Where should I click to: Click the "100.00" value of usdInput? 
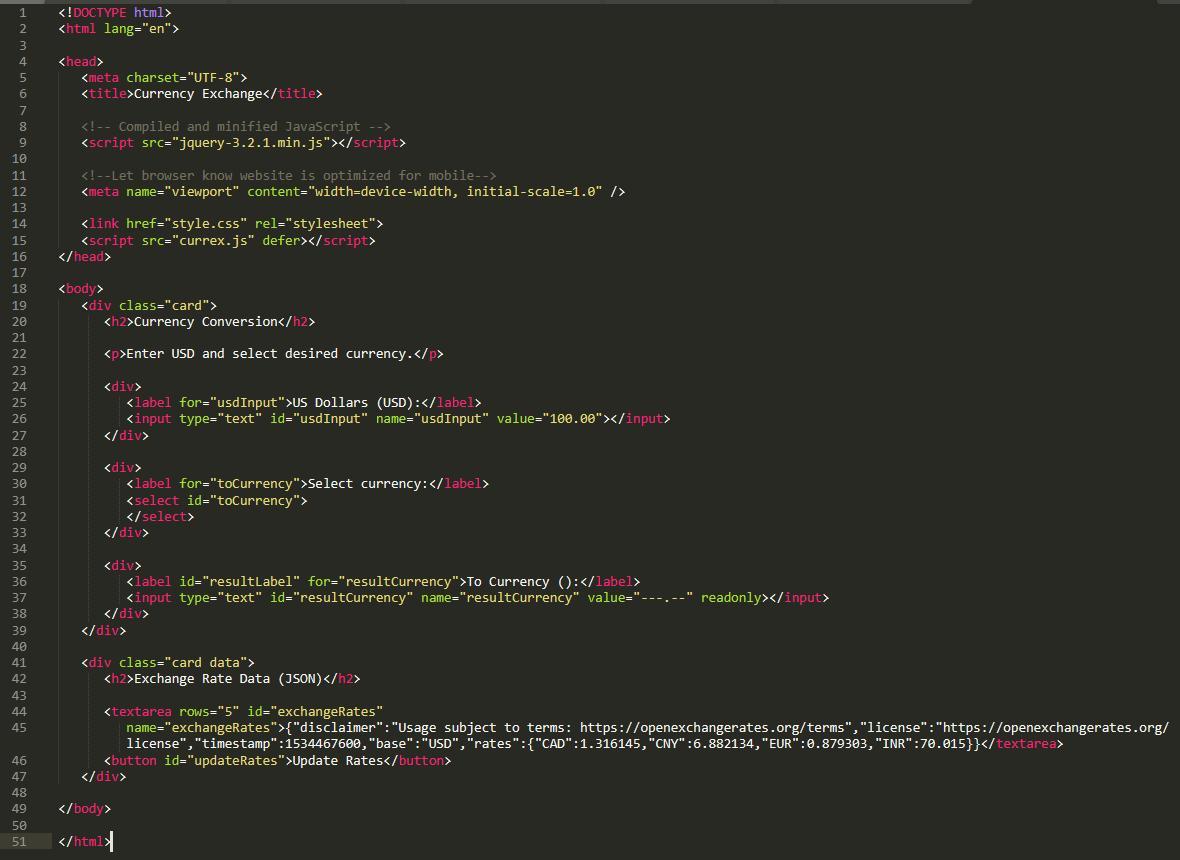coord(572,419)
